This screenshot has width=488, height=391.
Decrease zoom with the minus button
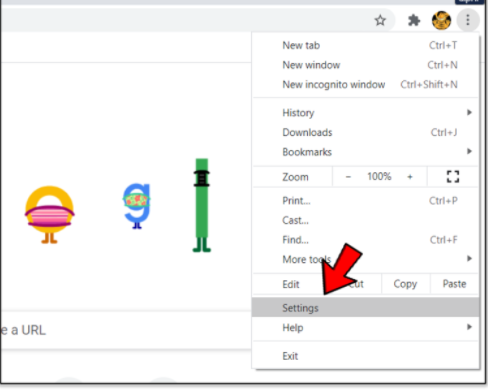tap(348, 177)
